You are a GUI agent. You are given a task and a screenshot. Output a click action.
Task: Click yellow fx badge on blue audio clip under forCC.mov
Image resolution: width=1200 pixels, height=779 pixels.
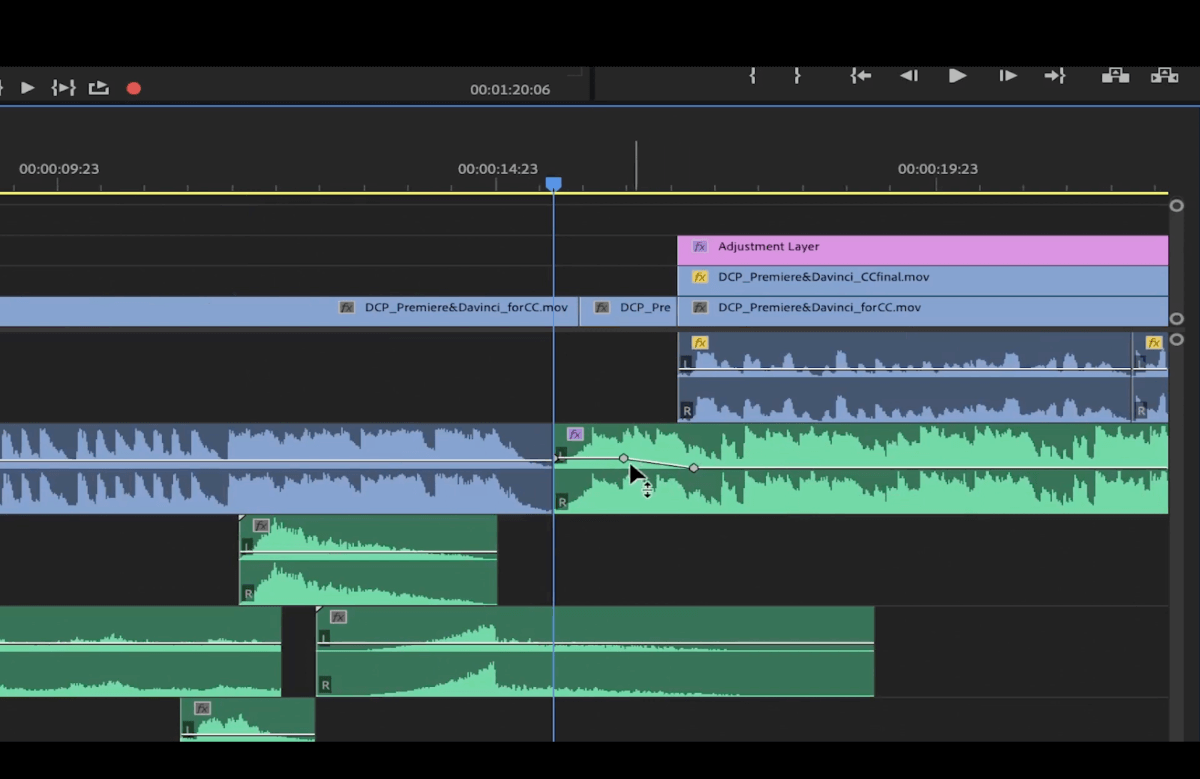(x=700, y=342)
